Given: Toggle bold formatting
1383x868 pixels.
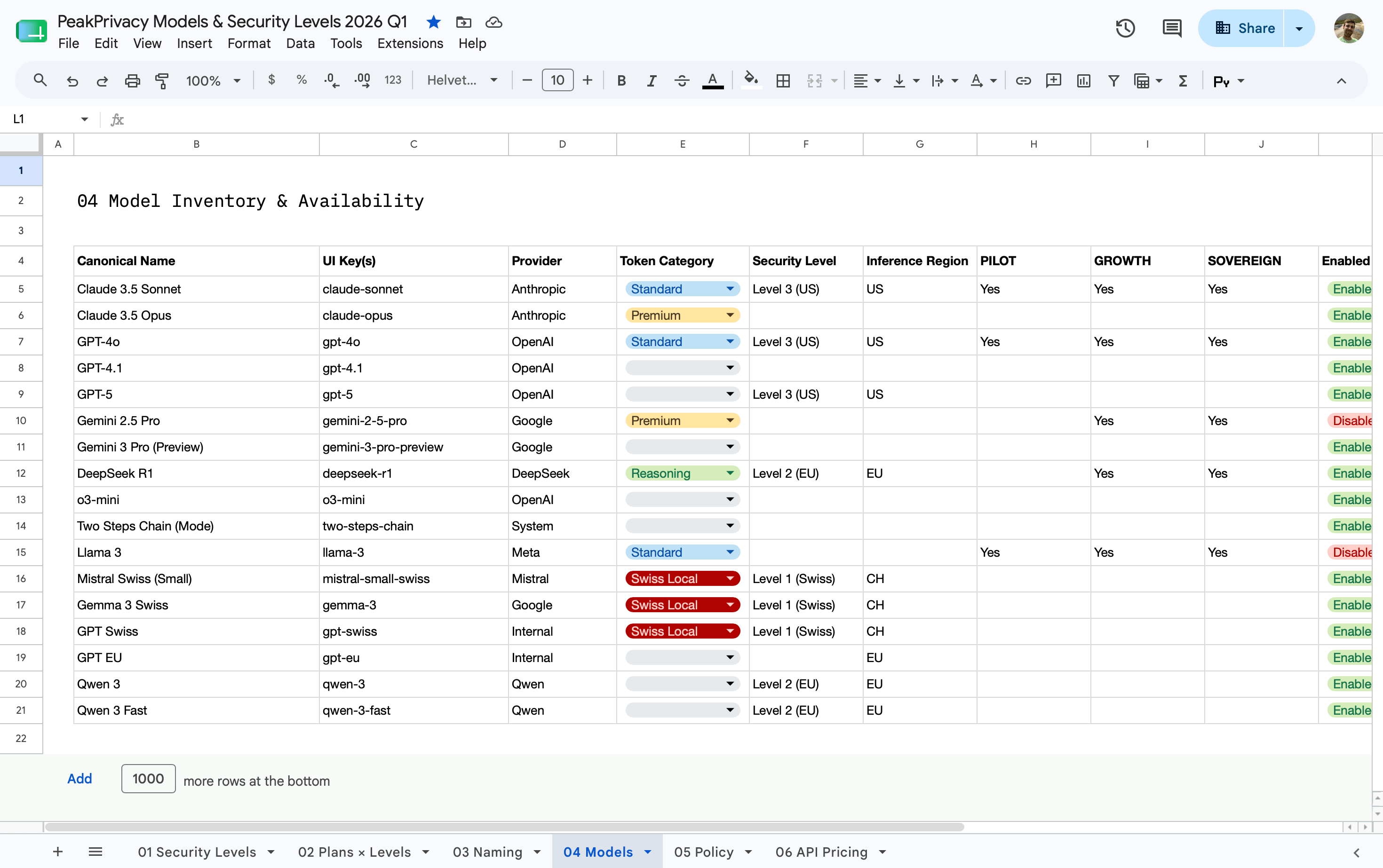Looking at the screenshot, I should [x=621, y=80].
